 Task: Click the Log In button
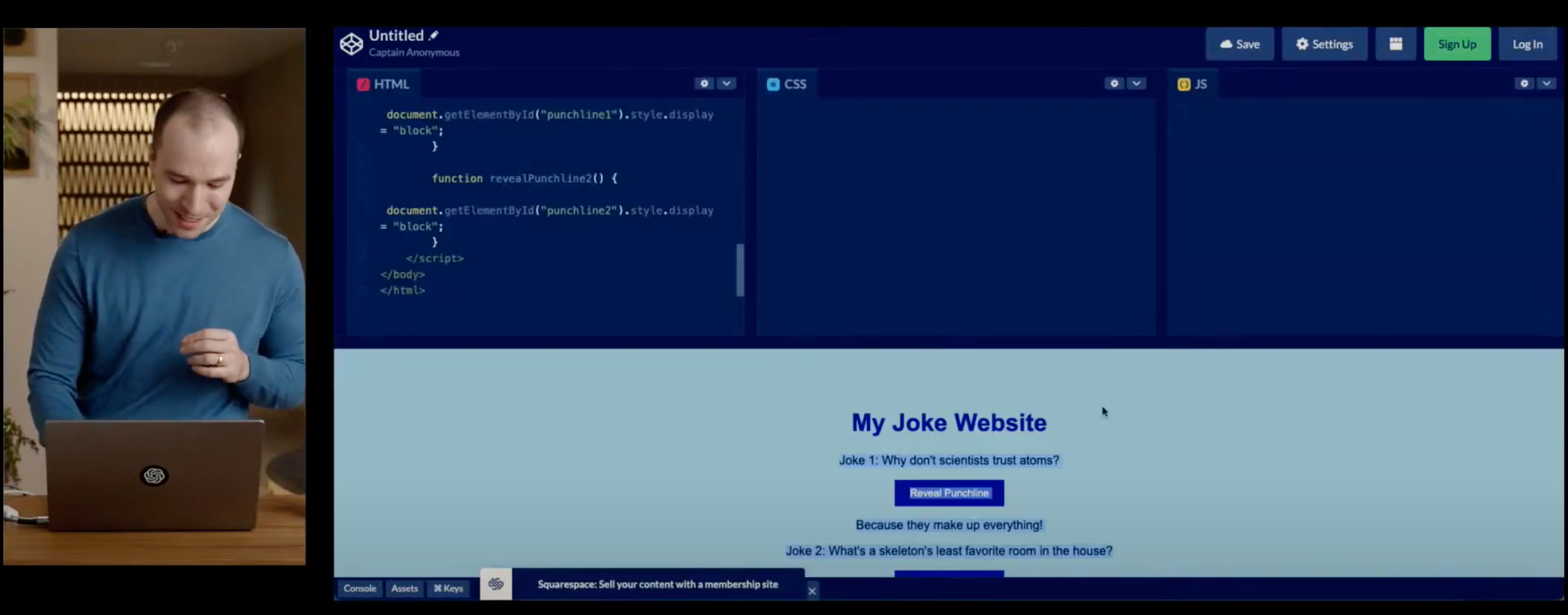point(1527,44)
